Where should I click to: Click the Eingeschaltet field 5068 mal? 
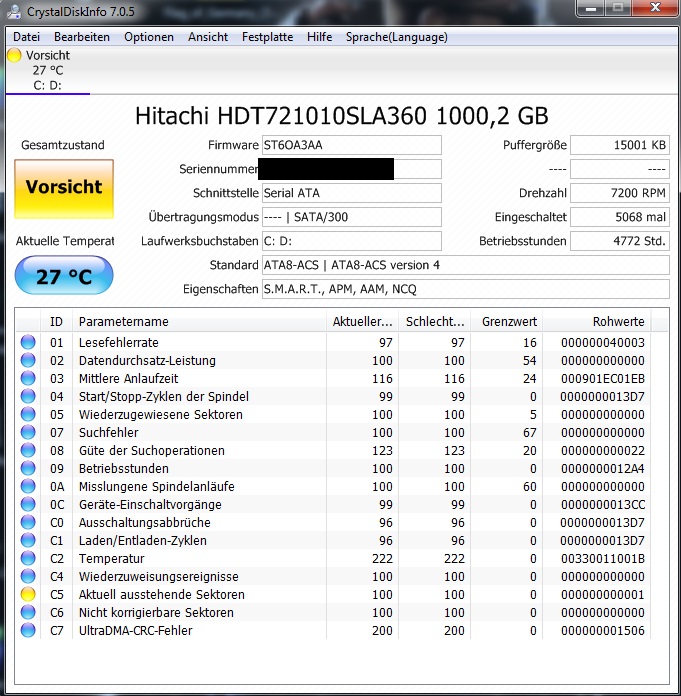click(x=620, y=217)
